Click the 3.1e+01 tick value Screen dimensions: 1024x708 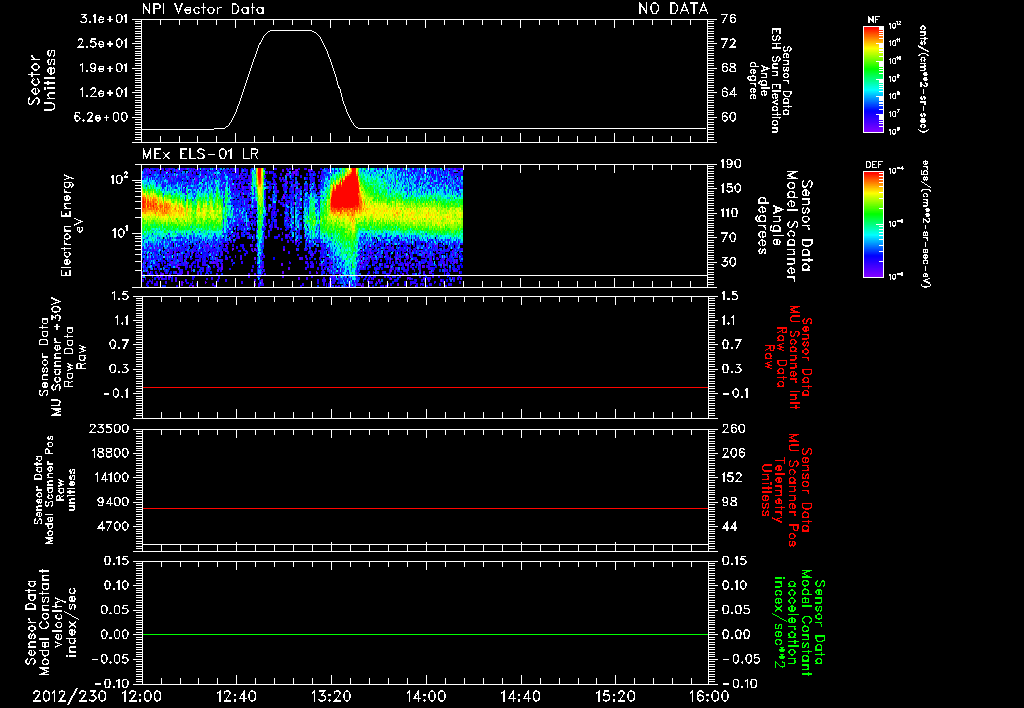click(x=104, y=18)
